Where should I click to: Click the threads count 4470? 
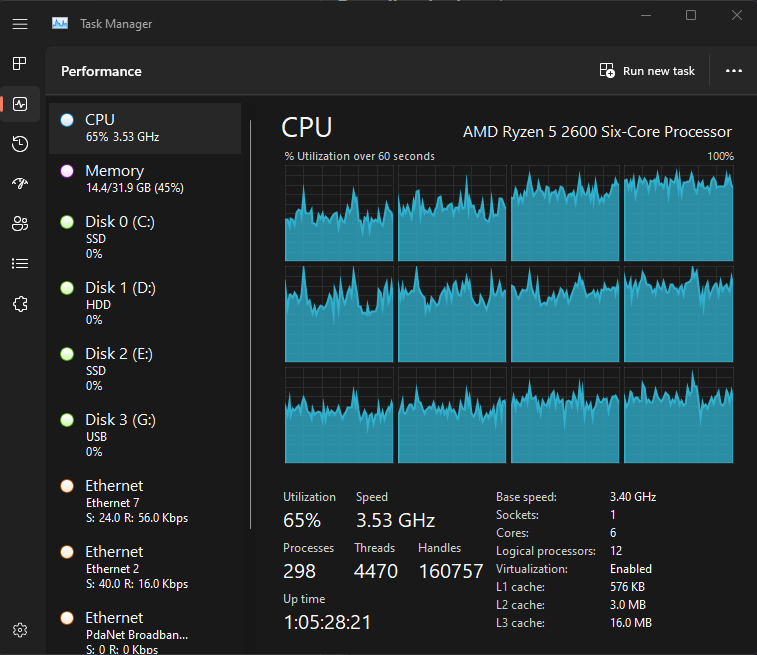[x=376, y=571]
